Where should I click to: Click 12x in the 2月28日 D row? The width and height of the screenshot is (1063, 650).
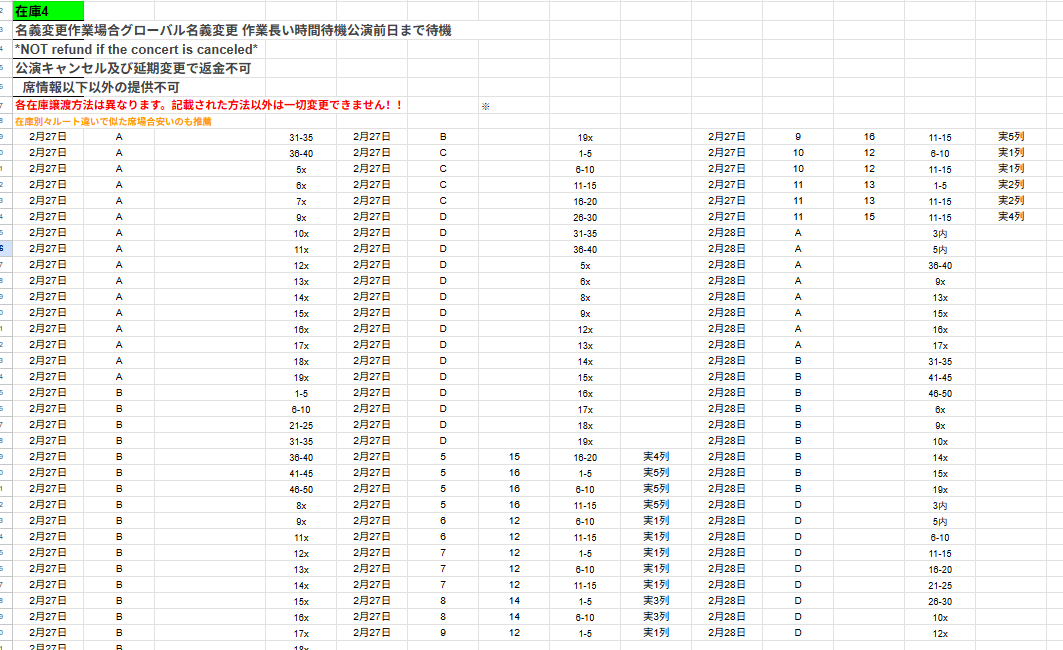coord(940,634)
